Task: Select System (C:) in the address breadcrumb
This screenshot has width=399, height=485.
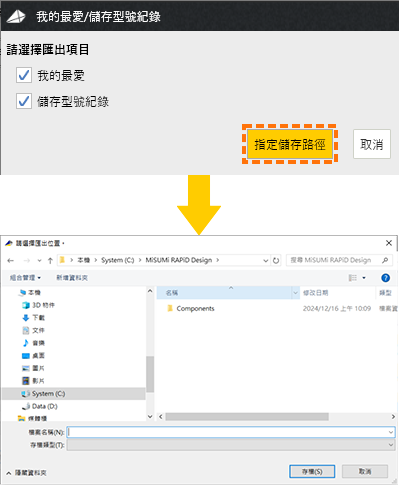Action: [x=118, y=260]
